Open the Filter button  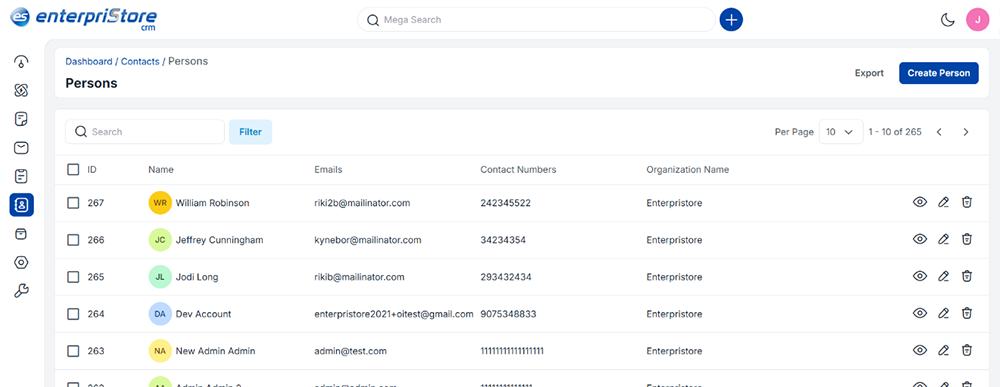251,132
